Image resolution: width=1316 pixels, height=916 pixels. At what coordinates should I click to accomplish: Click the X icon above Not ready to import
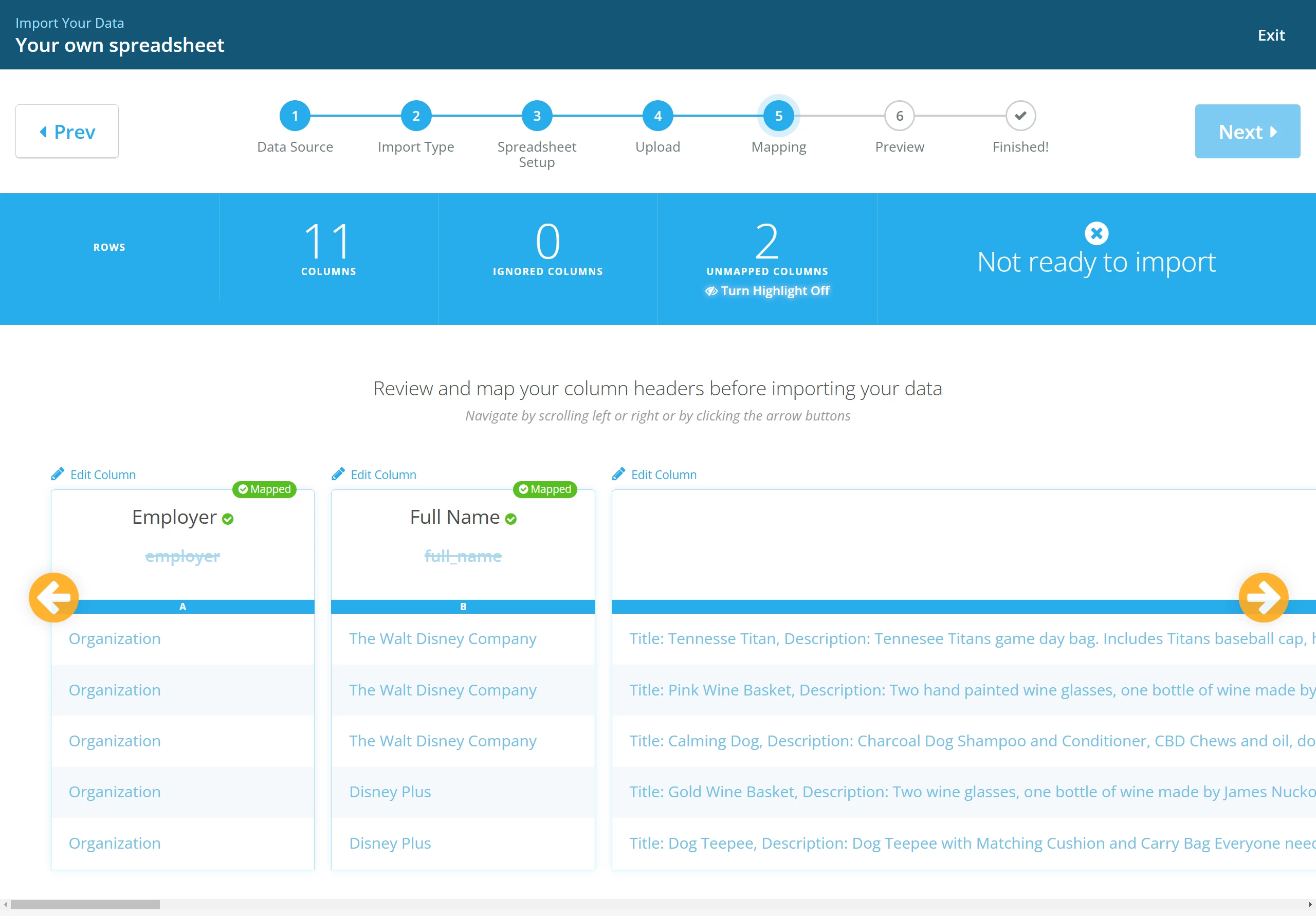point(1096,233)
